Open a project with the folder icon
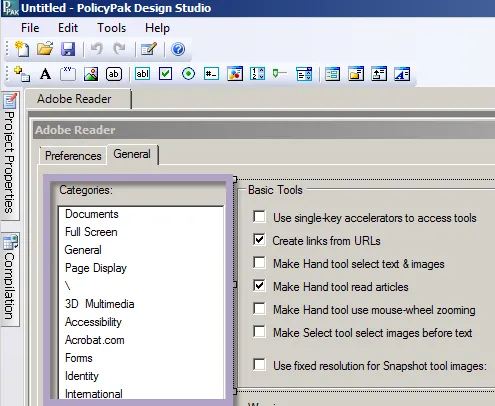Viewport: 495px width, 406px height. (x=45, y=49)
